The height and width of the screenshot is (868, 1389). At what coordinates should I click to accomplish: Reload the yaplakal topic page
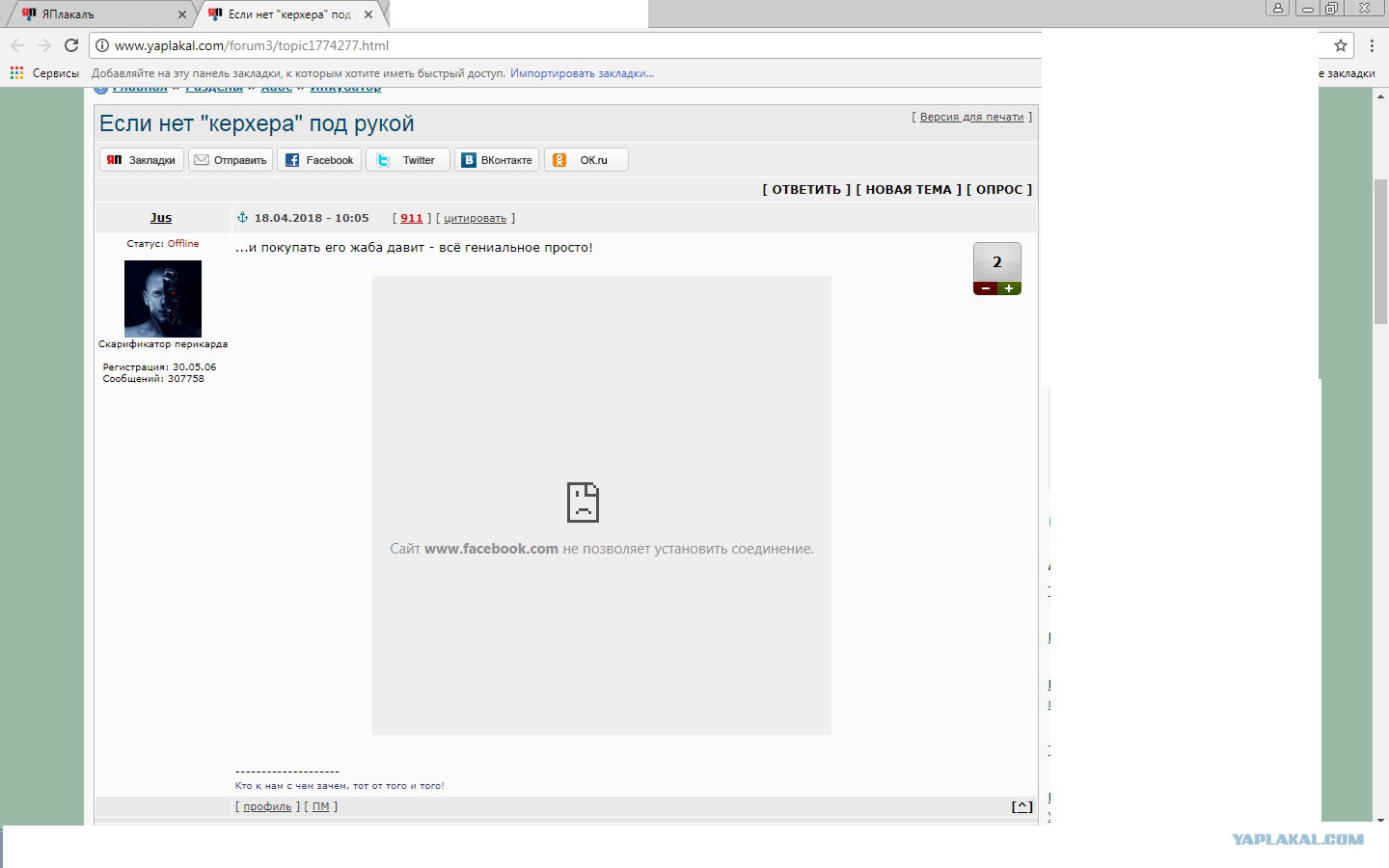[70, 45]
